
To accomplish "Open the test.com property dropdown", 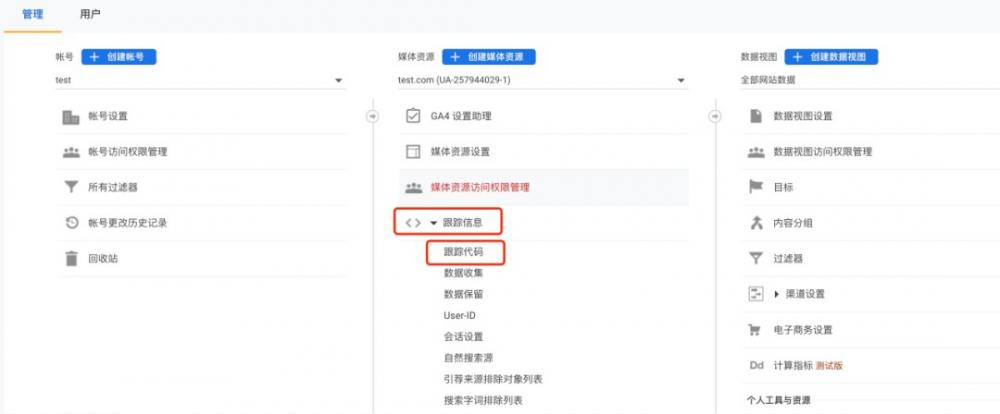I will click(543, 80).
